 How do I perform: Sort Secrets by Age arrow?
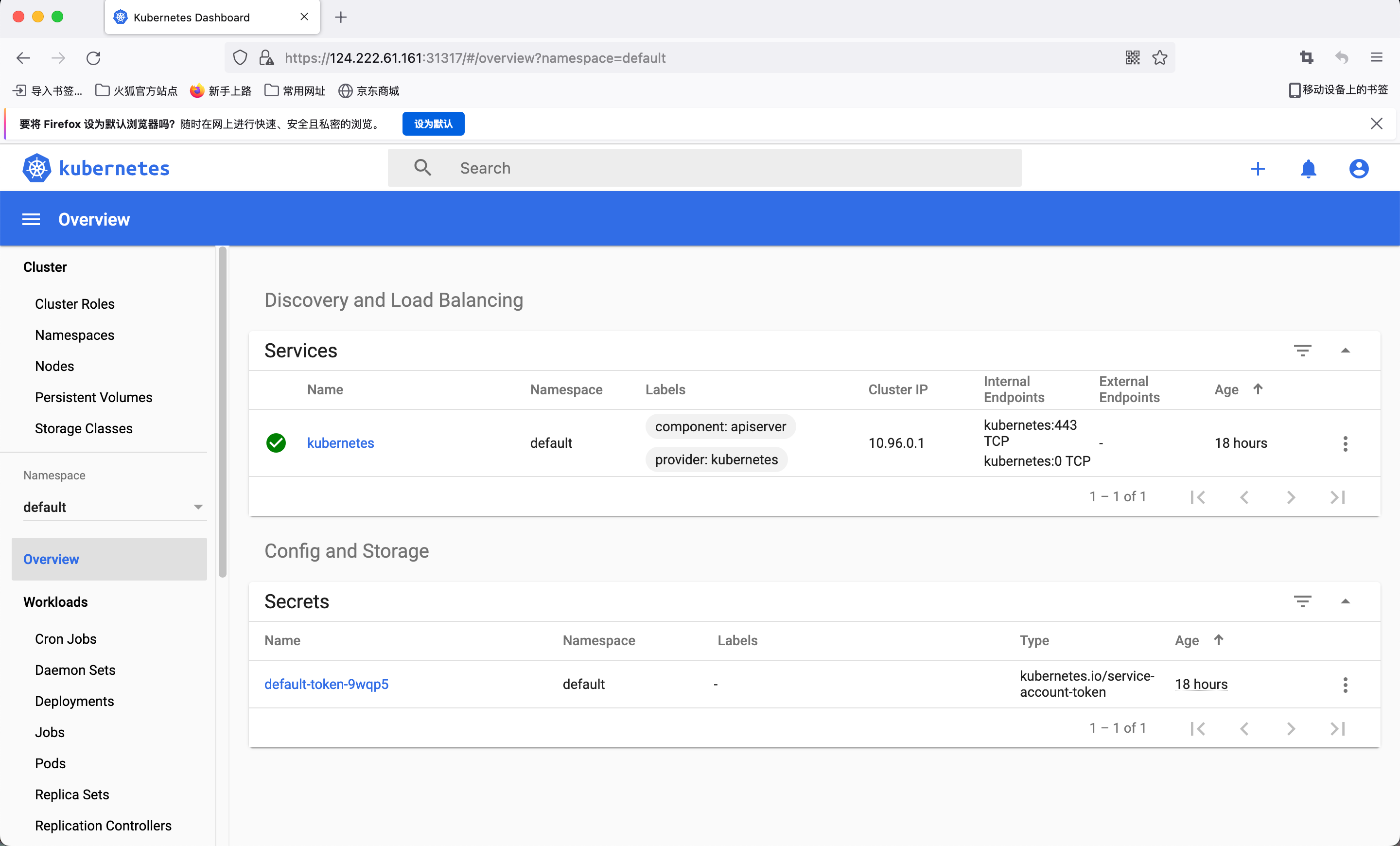(1218, 640)
